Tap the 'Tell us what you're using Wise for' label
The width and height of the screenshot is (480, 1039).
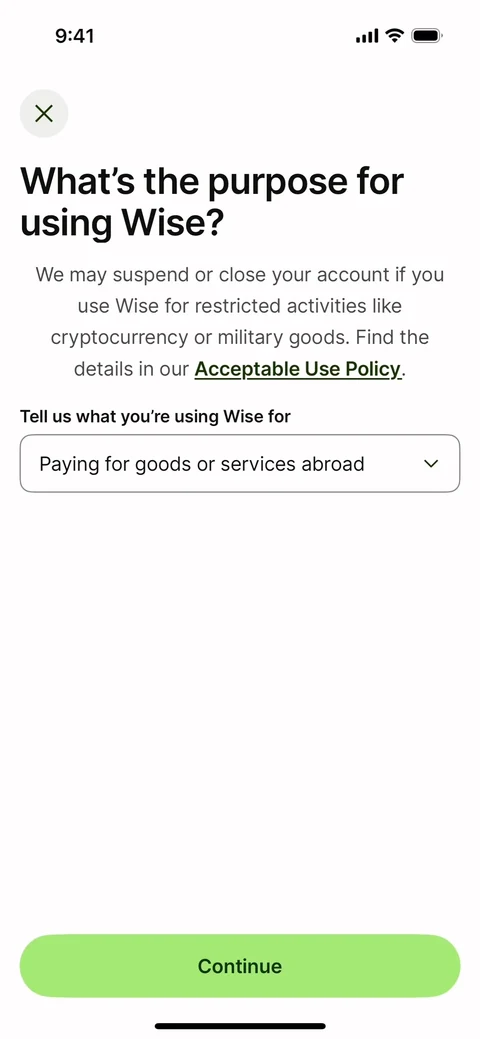(155, 416)
